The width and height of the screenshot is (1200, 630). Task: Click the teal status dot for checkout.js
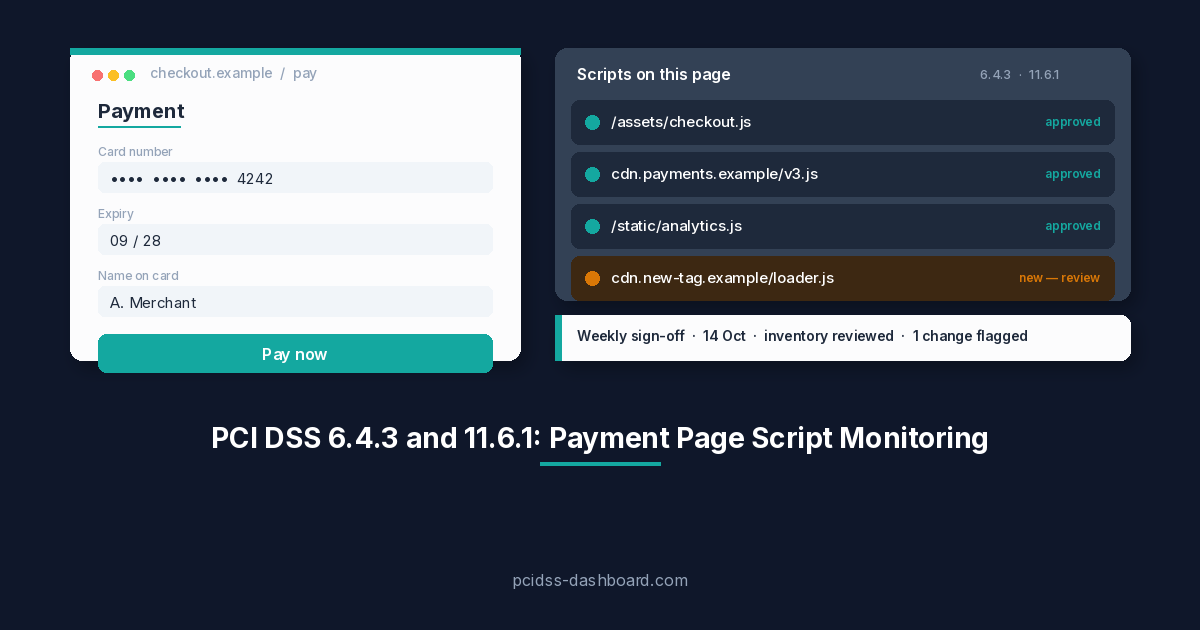coord(592,122)
